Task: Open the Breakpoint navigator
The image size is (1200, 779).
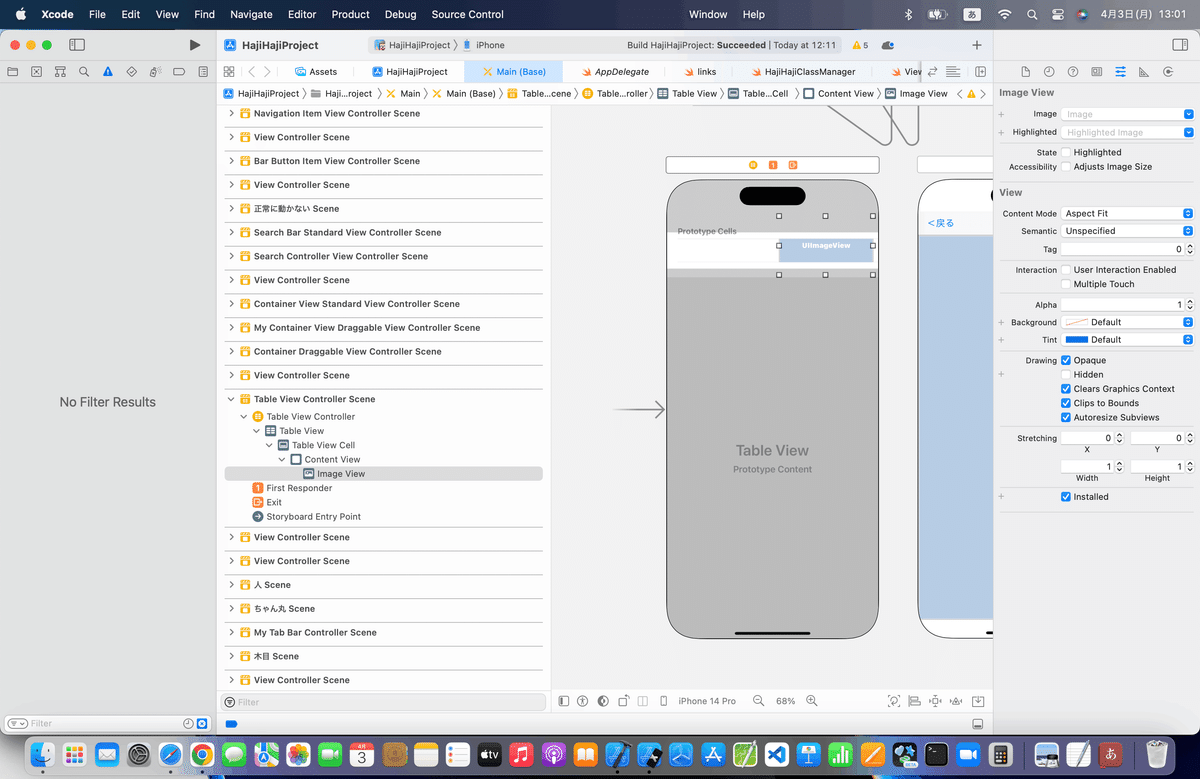Action: (180, 72)
